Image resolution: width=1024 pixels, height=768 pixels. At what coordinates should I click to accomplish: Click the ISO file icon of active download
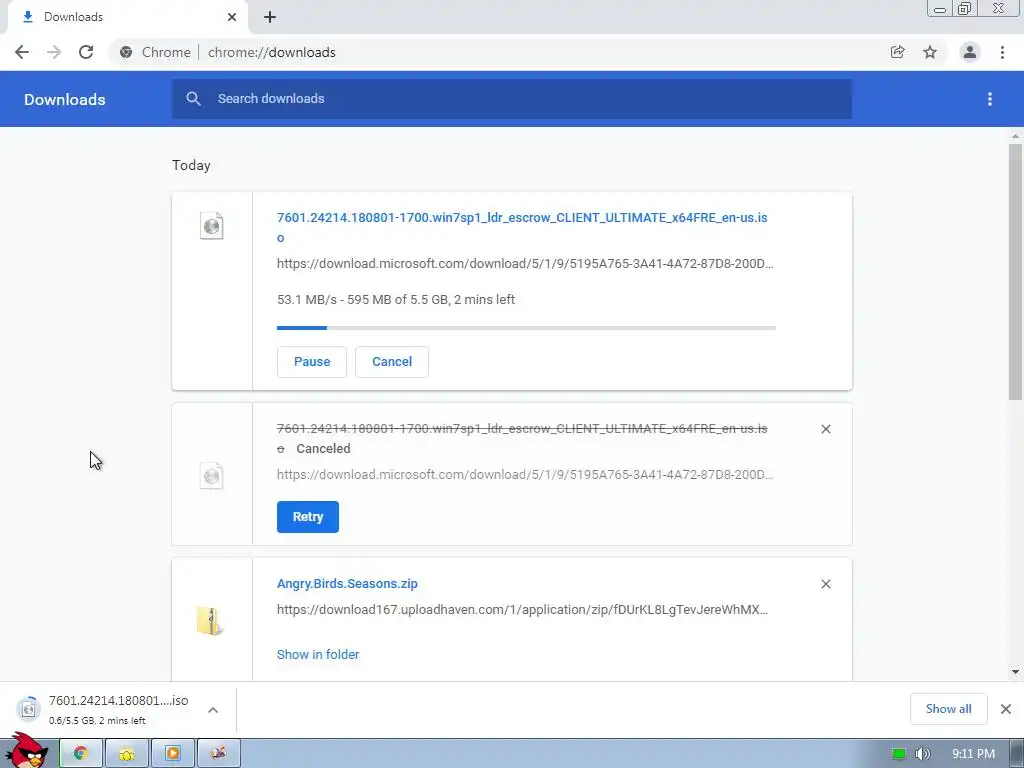click(x=212, y=226)
